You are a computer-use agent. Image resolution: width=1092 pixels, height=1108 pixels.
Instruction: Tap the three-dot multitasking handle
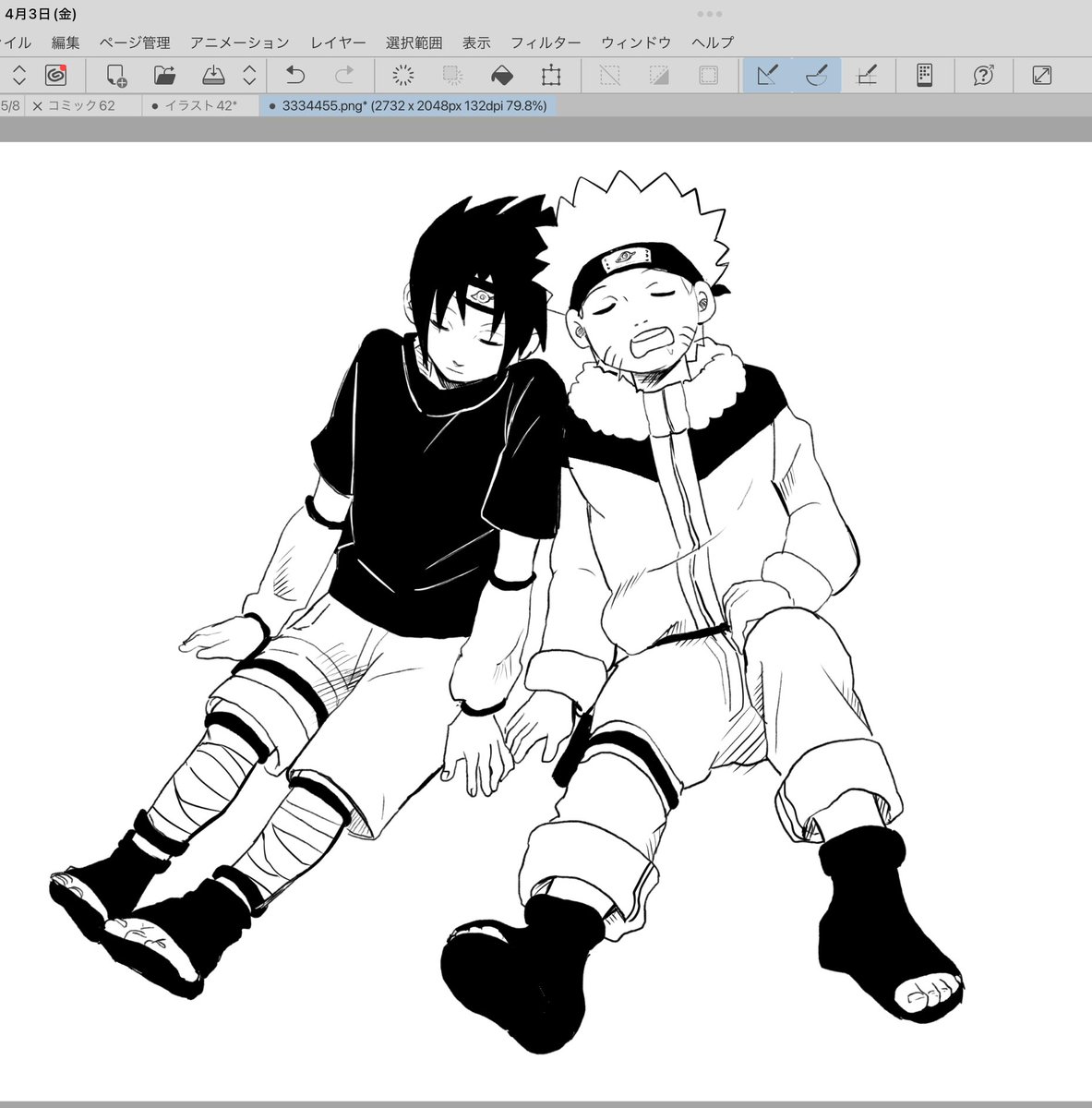(710, 14)
